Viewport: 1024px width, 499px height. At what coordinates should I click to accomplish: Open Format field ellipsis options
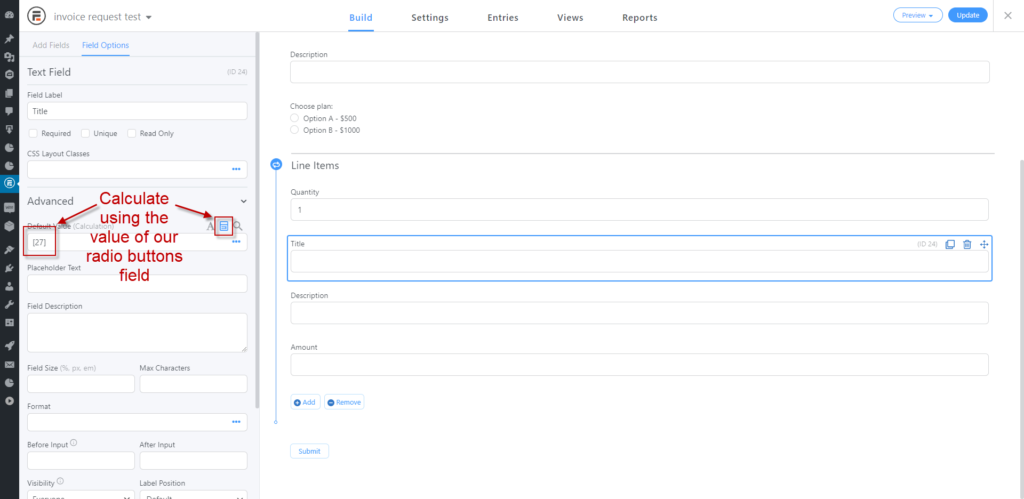point(236,423)
